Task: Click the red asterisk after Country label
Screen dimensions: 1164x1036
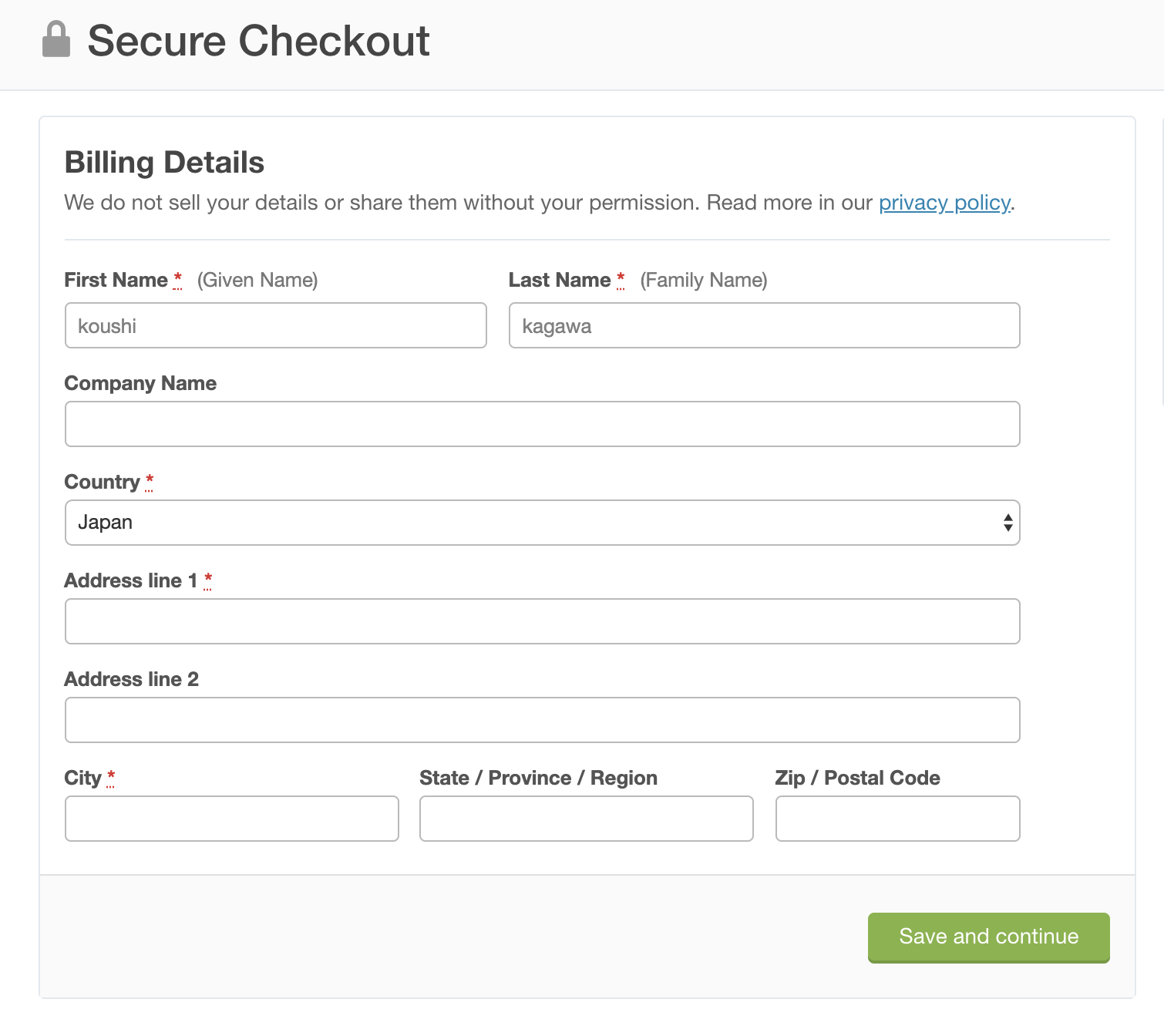Action: pyautogui.click(x=150, y=482)
